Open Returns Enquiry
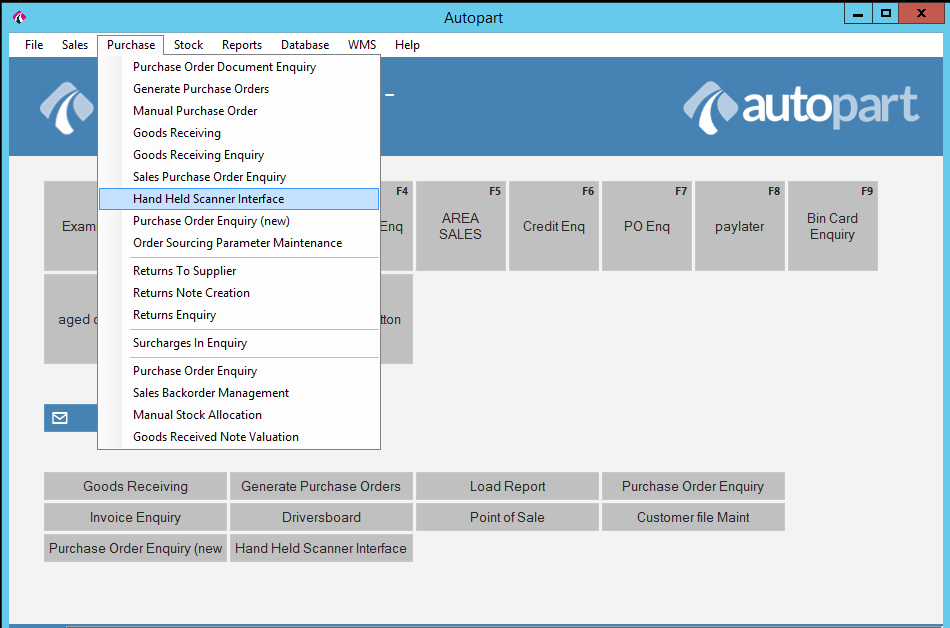 (x=239, y=315)
